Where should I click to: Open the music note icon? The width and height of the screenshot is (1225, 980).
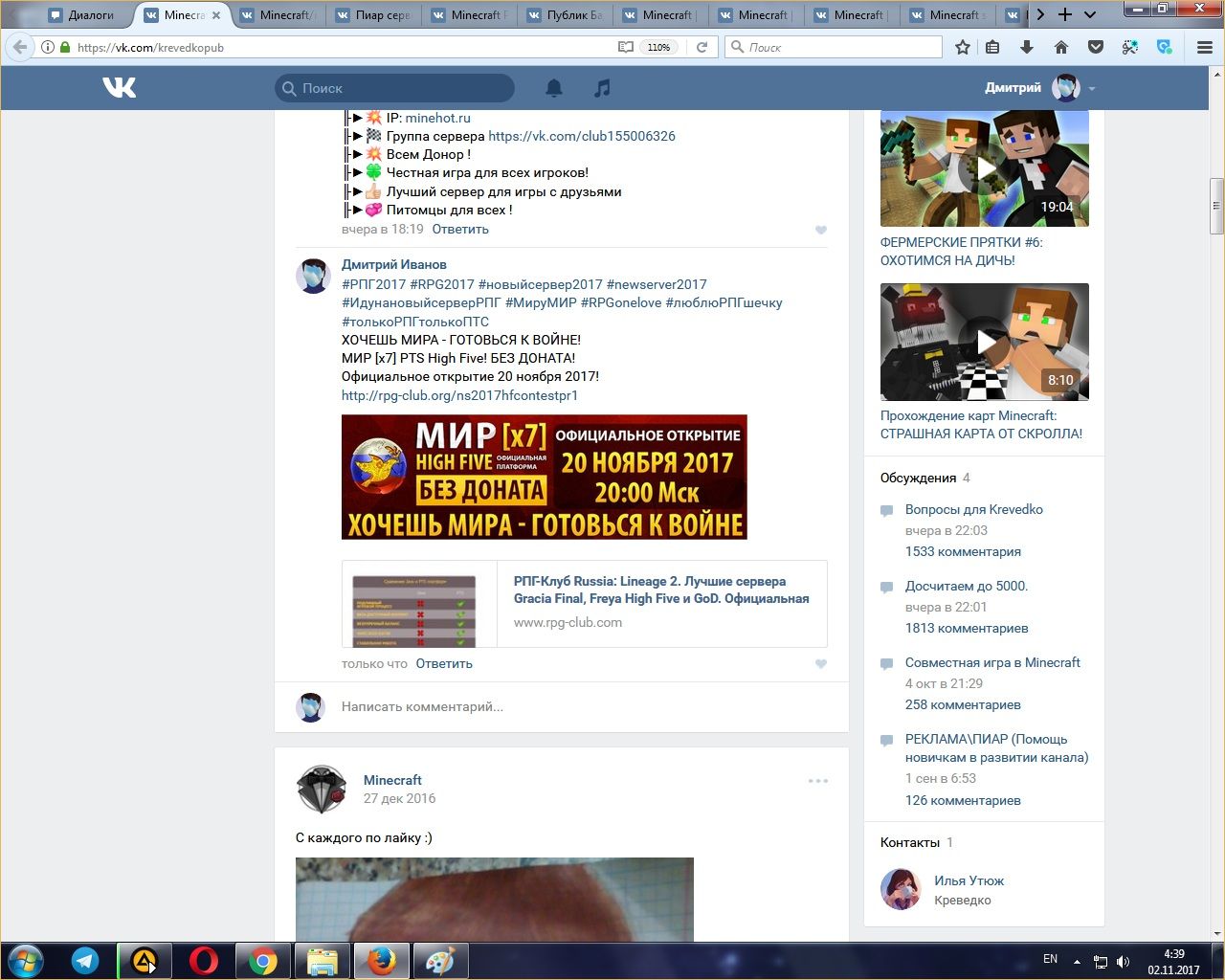pos(602,88)
